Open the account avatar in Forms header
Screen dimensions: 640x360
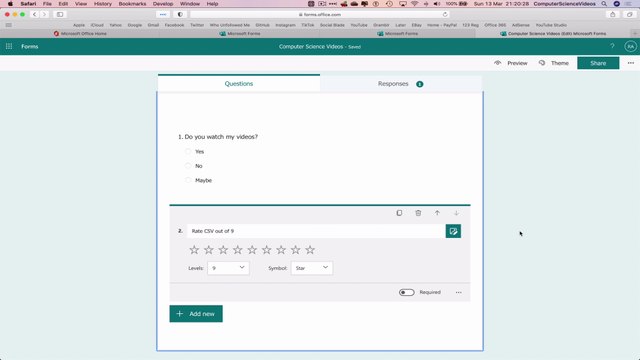pos(630,47)
